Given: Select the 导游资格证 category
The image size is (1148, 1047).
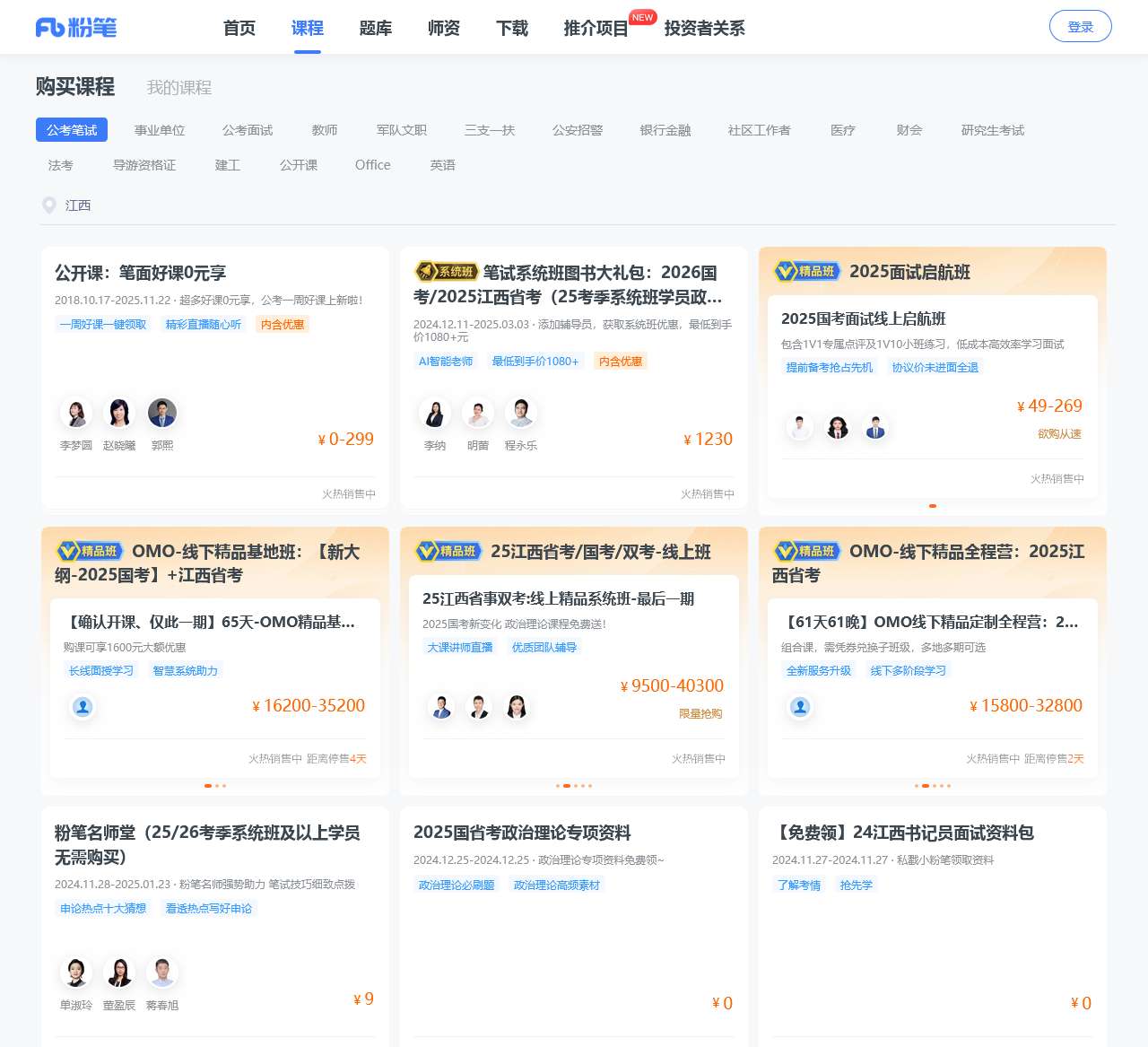Looking at the screenshot, I should coord(144,165).
